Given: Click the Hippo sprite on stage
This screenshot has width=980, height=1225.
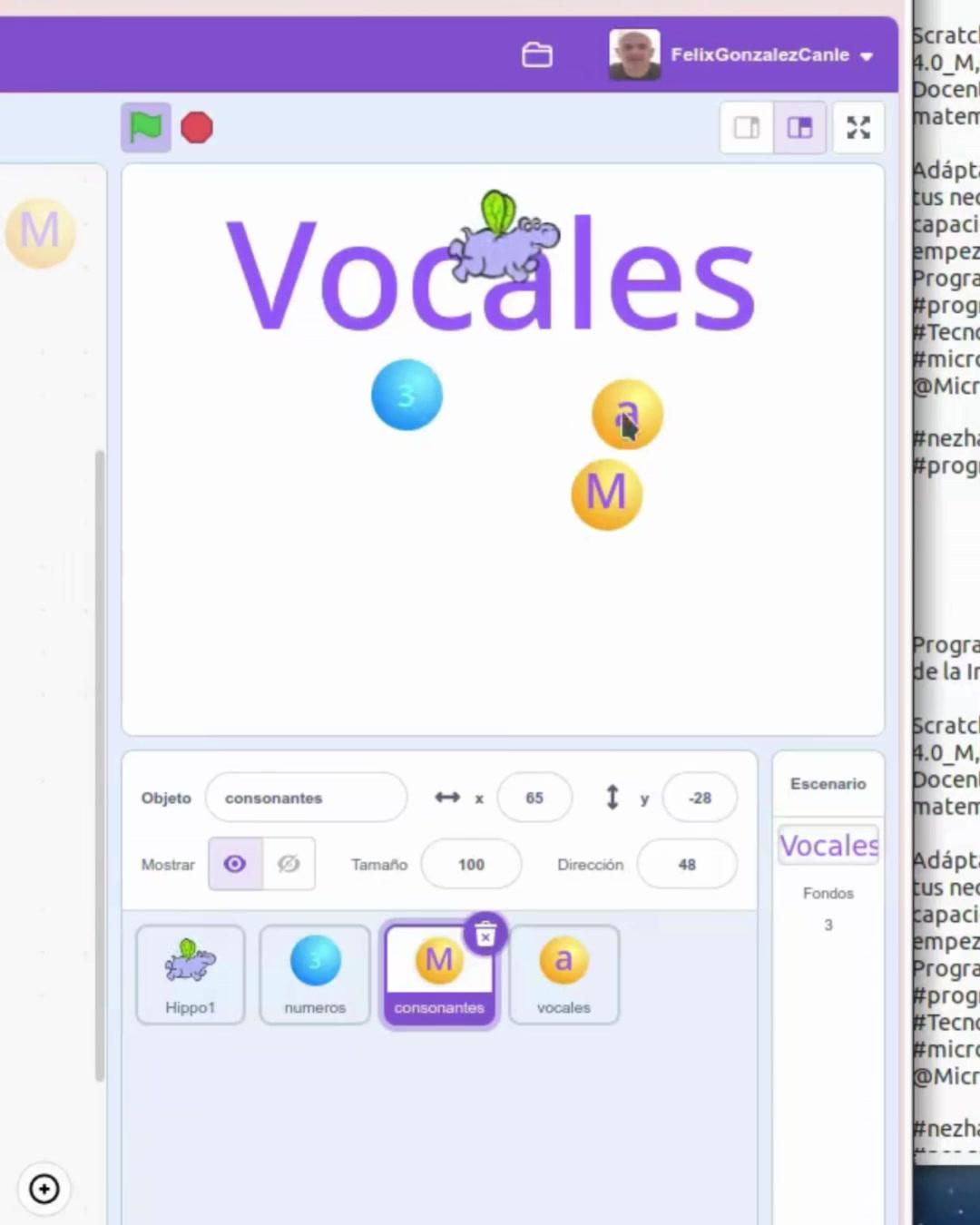Looking at the screenshot, I should coord(505,238).
